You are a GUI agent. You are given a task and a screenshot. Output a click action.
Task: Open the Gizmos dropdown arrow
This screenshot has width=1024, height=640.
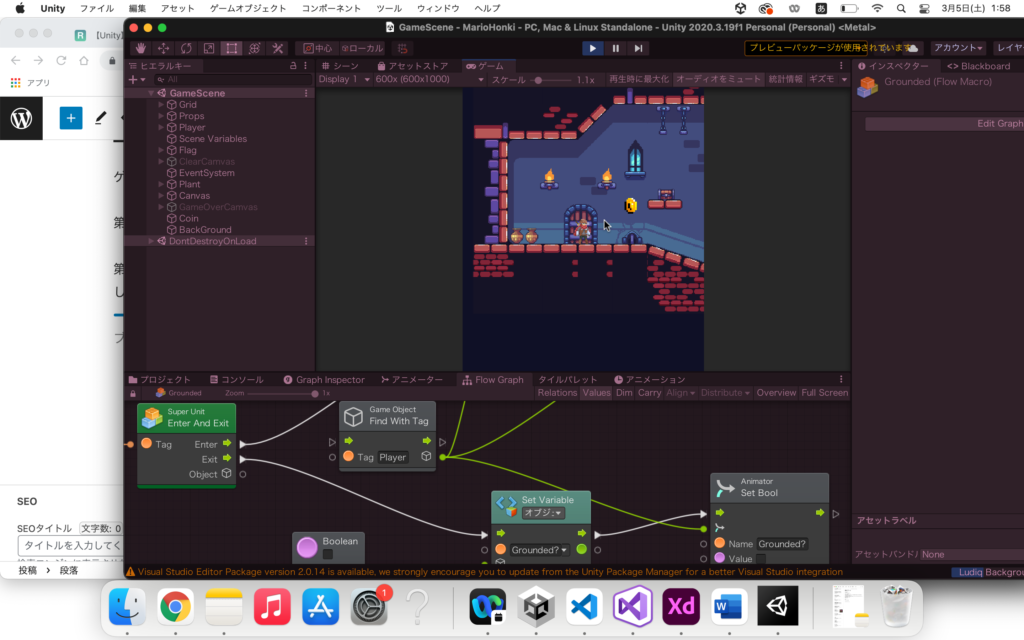pyautogui.click(x=844, y=79)
